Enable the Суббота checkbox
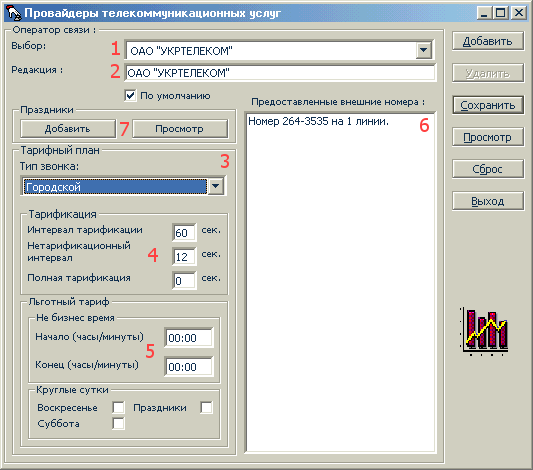This screenshot has height=470, width=533. pyautogui.click(x=118, y=423)
